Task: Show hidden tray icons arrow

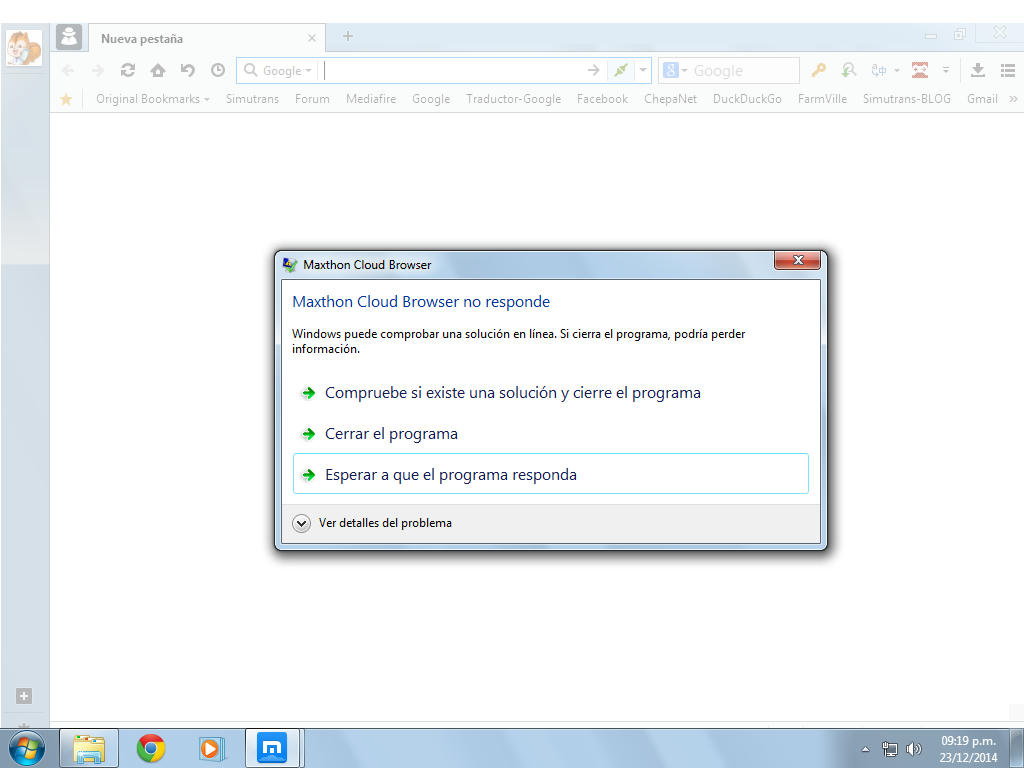Action: (x=865, y=749)
